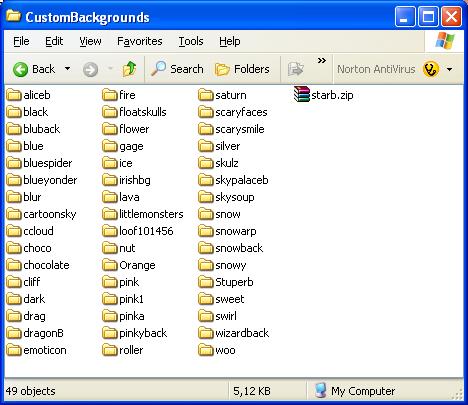
Task: Click the green Back arrow icon
Action: (20, 70)
